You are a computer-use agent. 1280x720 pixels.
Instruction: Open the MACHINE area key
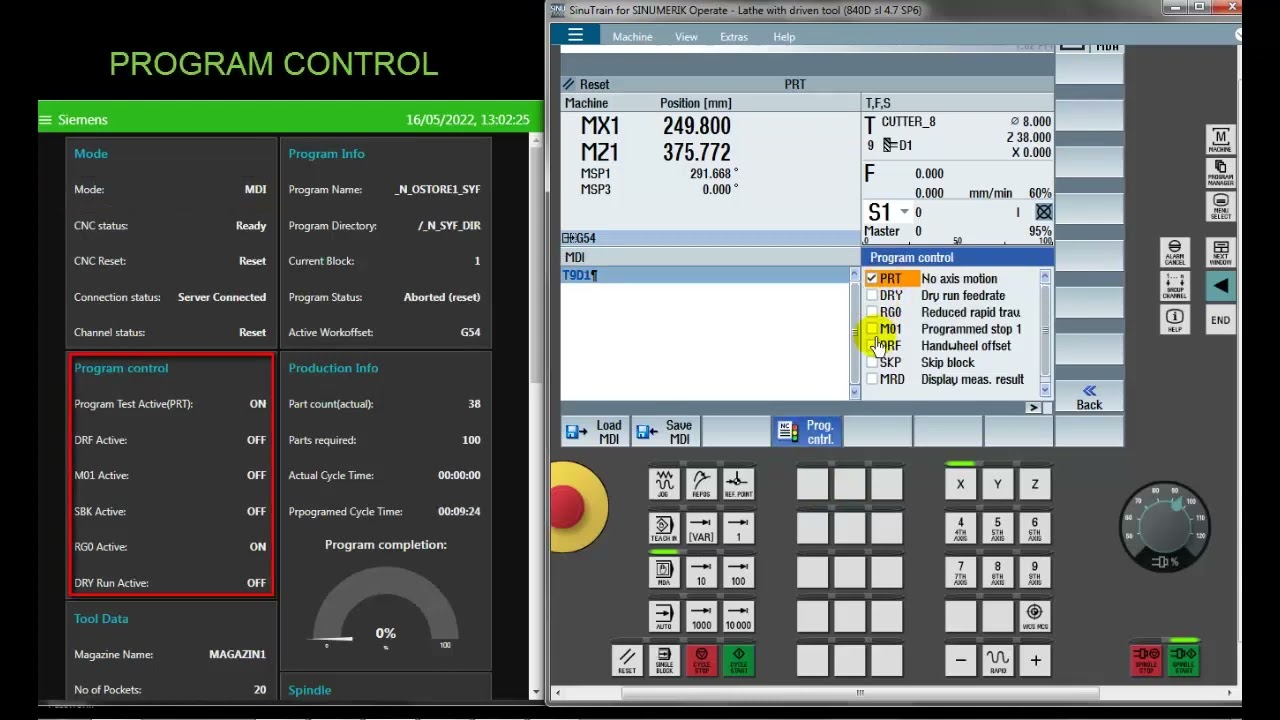[x=1220, y=140]
